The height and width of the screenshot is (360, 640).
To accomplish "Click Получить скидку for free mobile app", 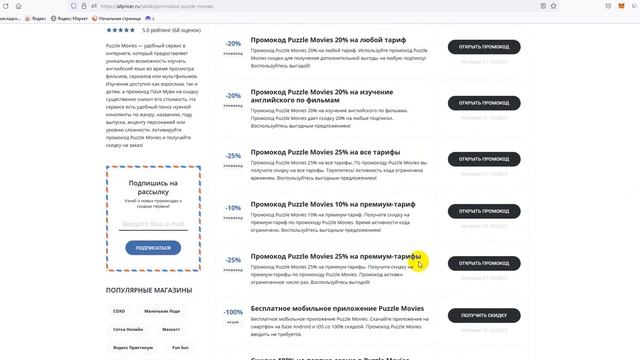I will [484, 315].
